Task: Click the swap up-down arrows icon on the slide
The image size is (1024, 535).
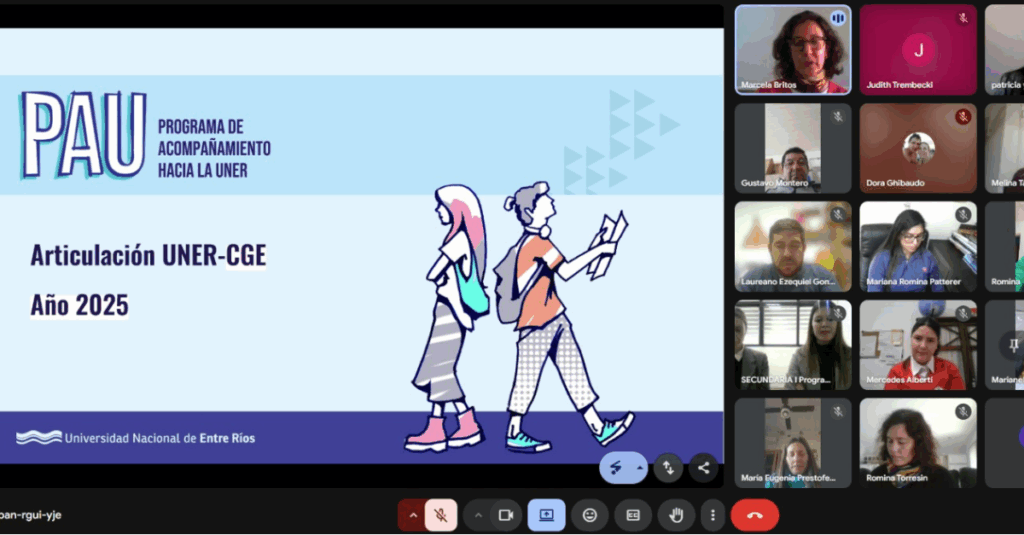Action: click(x=668, y=468)
